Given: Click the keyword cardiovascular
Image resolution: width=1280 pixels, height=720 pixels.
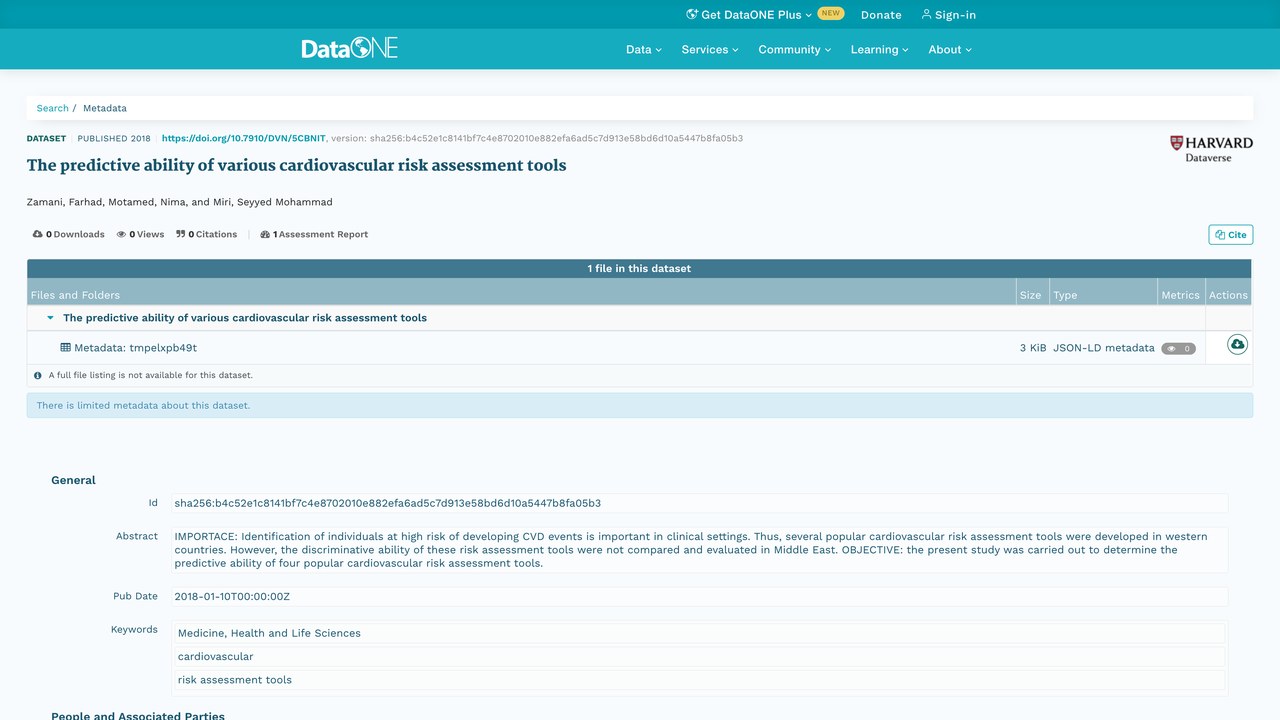Looking at the screenshot, I should click(x=700, y=657).
